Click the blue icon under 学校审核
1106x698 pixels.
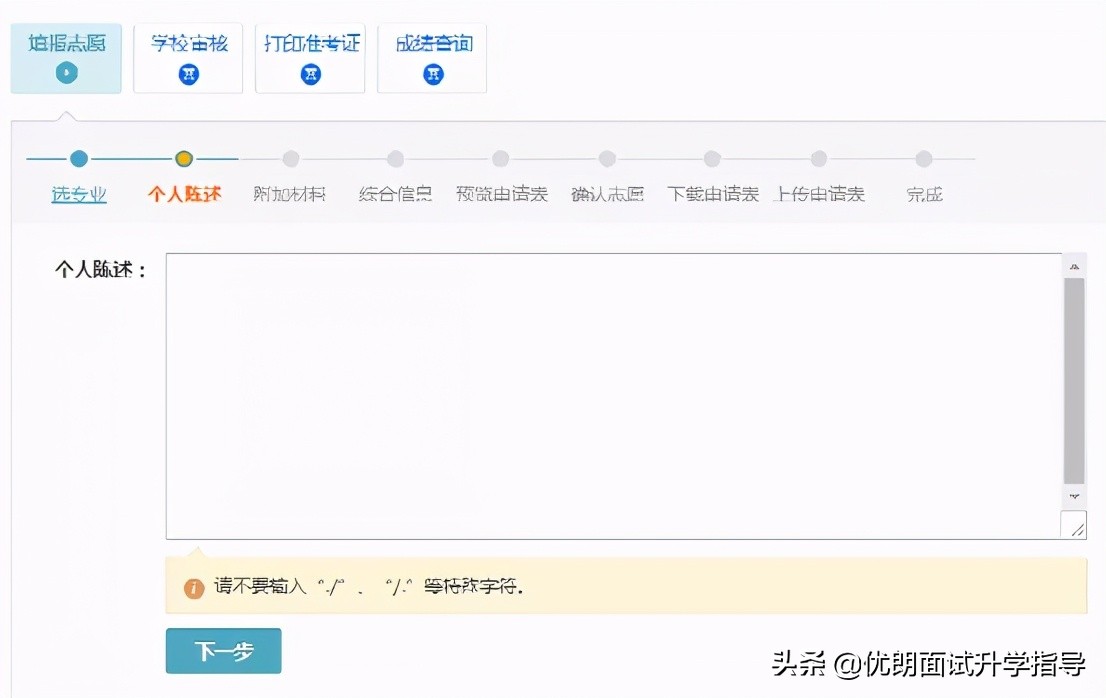pos(188,74)
